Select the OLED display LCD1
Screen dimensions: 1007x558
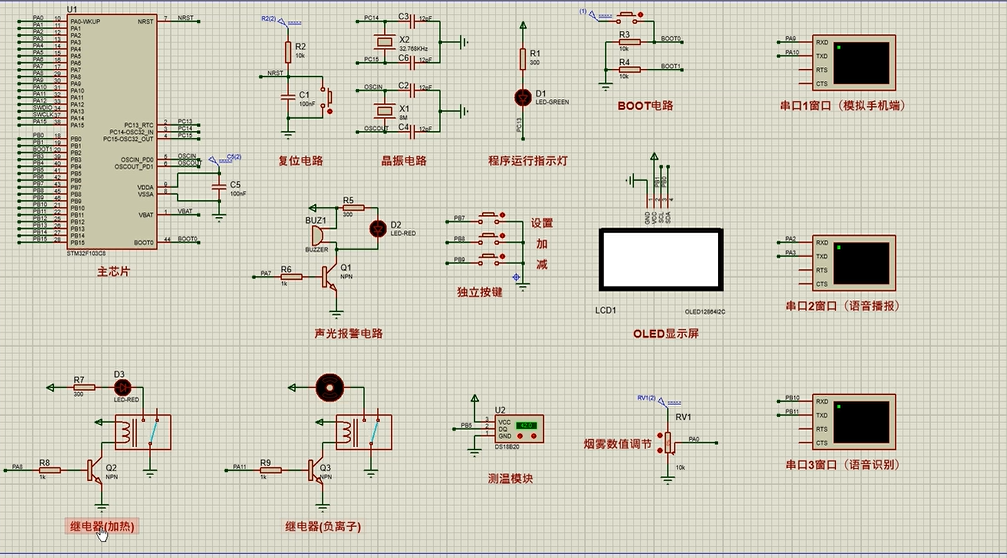[661, 259]
